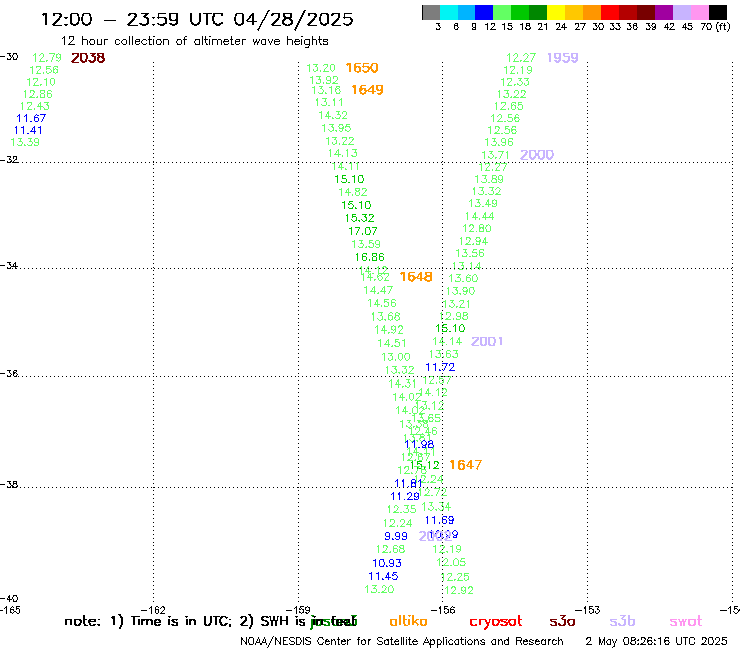Click the wave height value '14.82'
This screenshot has width=740, height=650.
click(x=353, y=192)
